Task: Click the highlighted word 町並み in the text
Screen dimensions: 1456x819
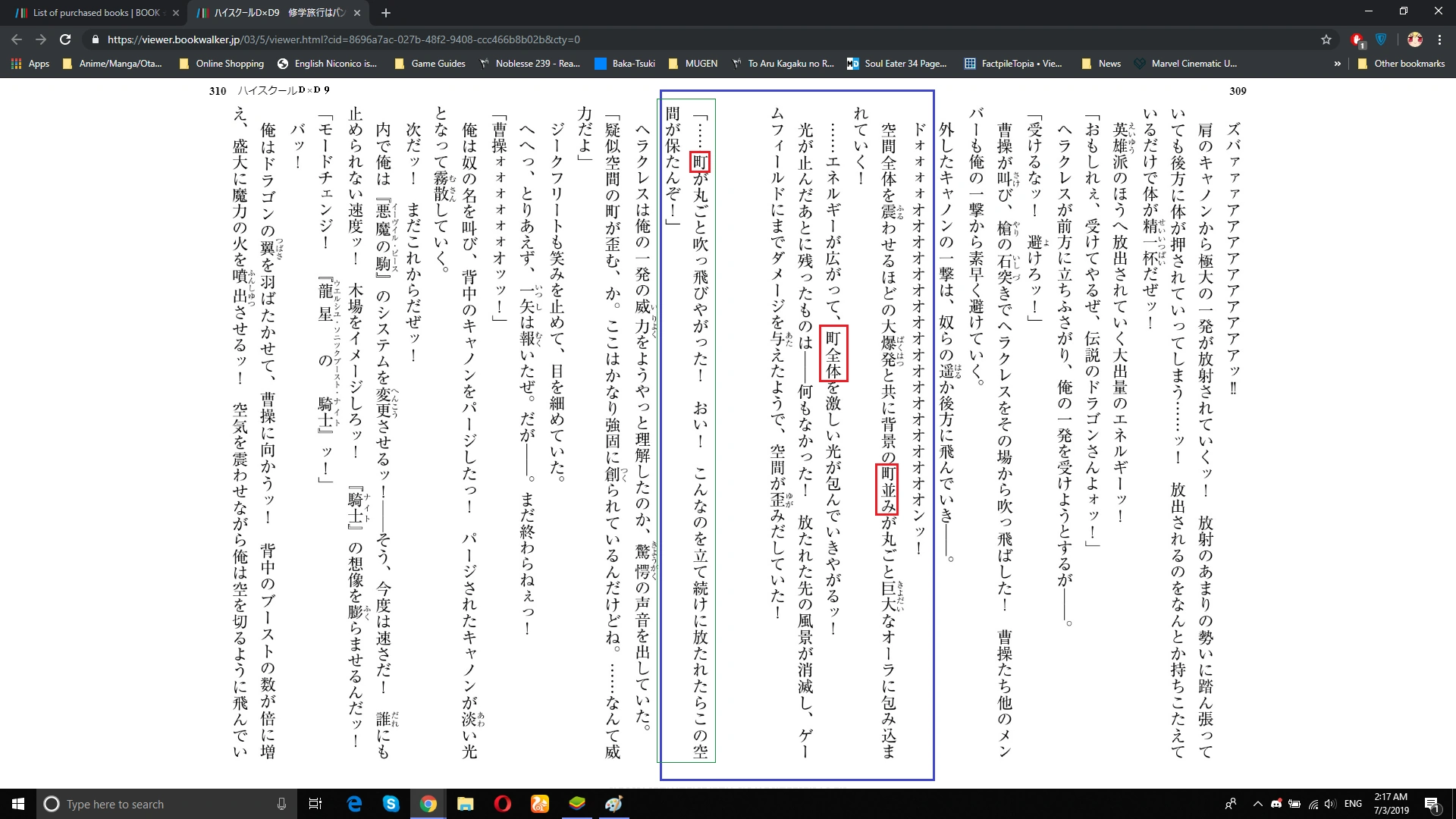Action: coord(887,489)
